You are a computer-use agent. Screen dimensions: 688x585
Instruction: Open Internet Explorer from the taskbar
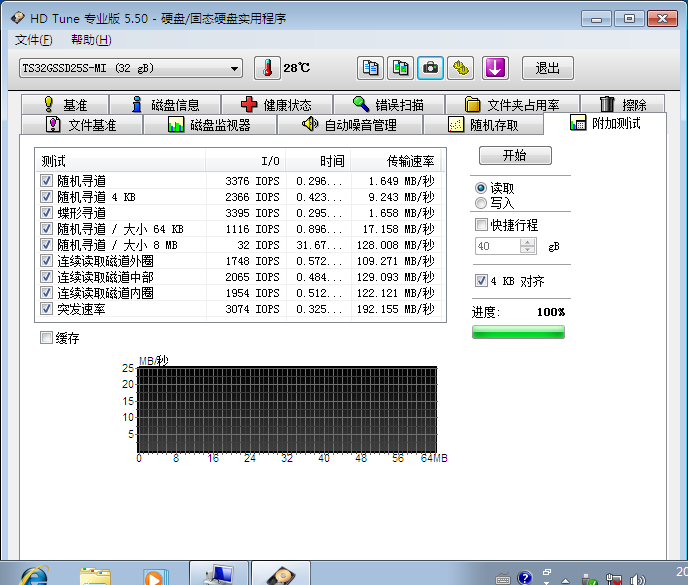coord(32,574)
